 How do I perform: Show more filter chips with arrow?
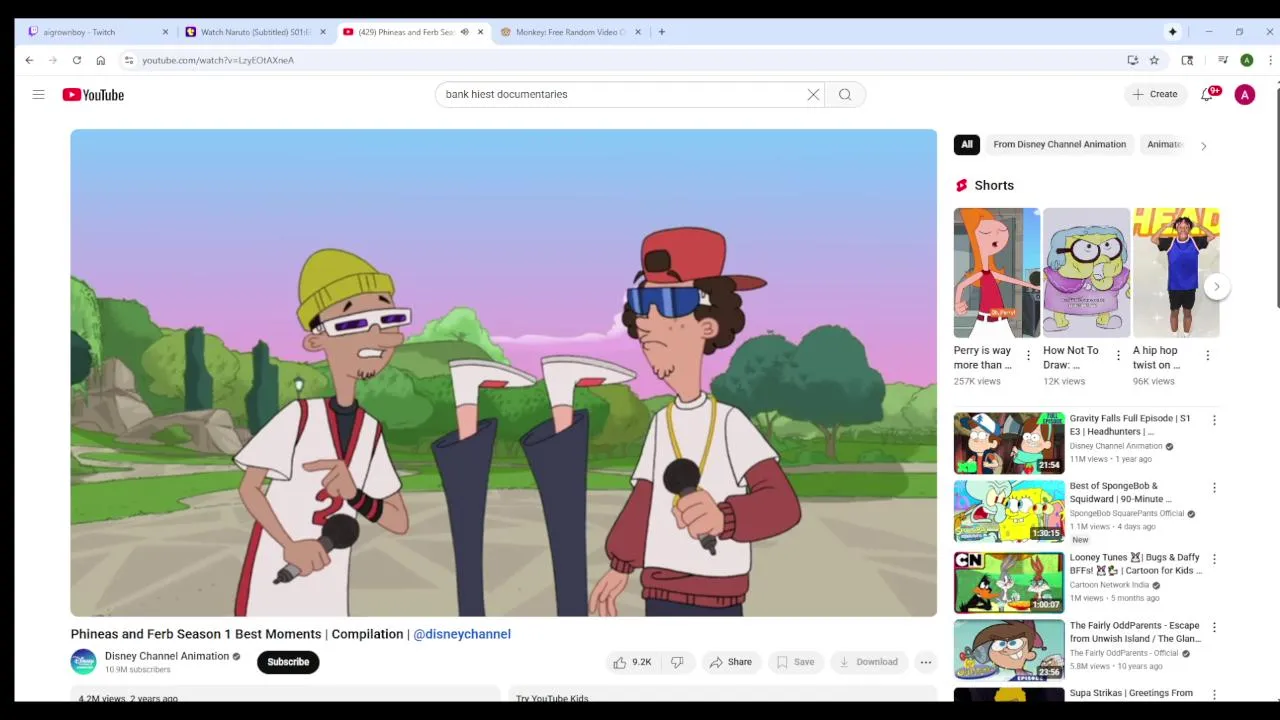[1203, 145]
